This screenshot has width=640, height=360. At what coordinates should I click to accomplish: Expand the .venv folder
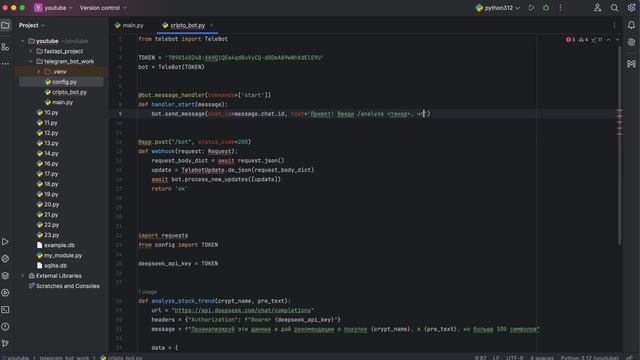[x=39, y=72]
